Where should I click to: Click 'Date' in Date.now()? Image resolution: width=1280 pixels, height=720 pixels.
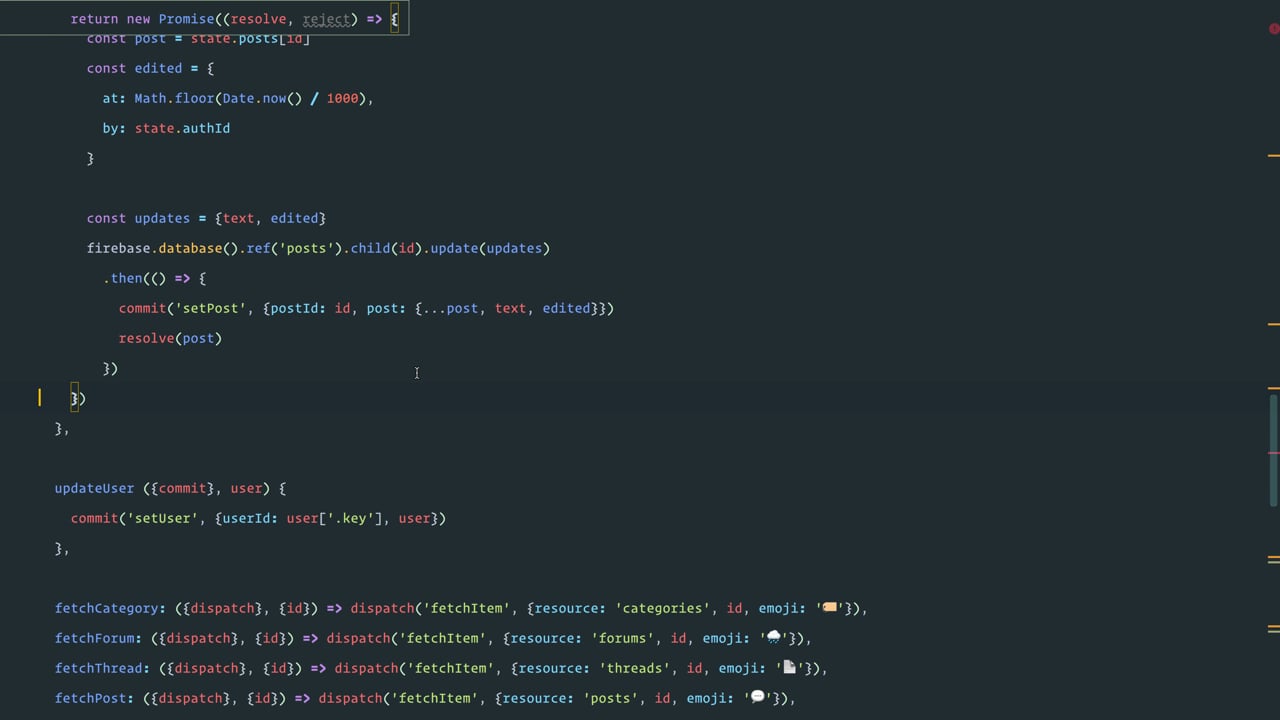239,98
